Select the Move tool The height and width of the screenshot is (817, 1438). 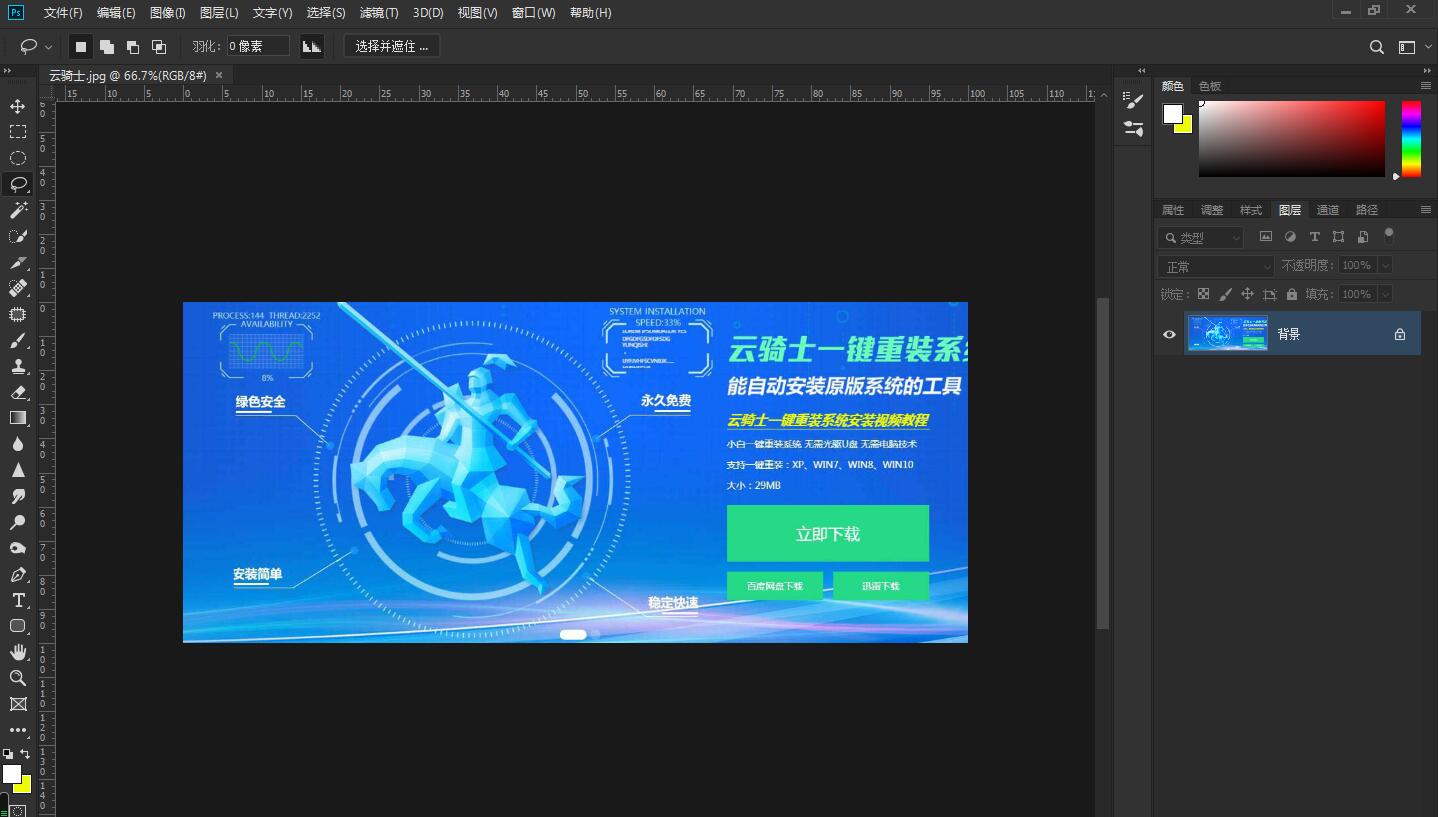click(17, 105)
